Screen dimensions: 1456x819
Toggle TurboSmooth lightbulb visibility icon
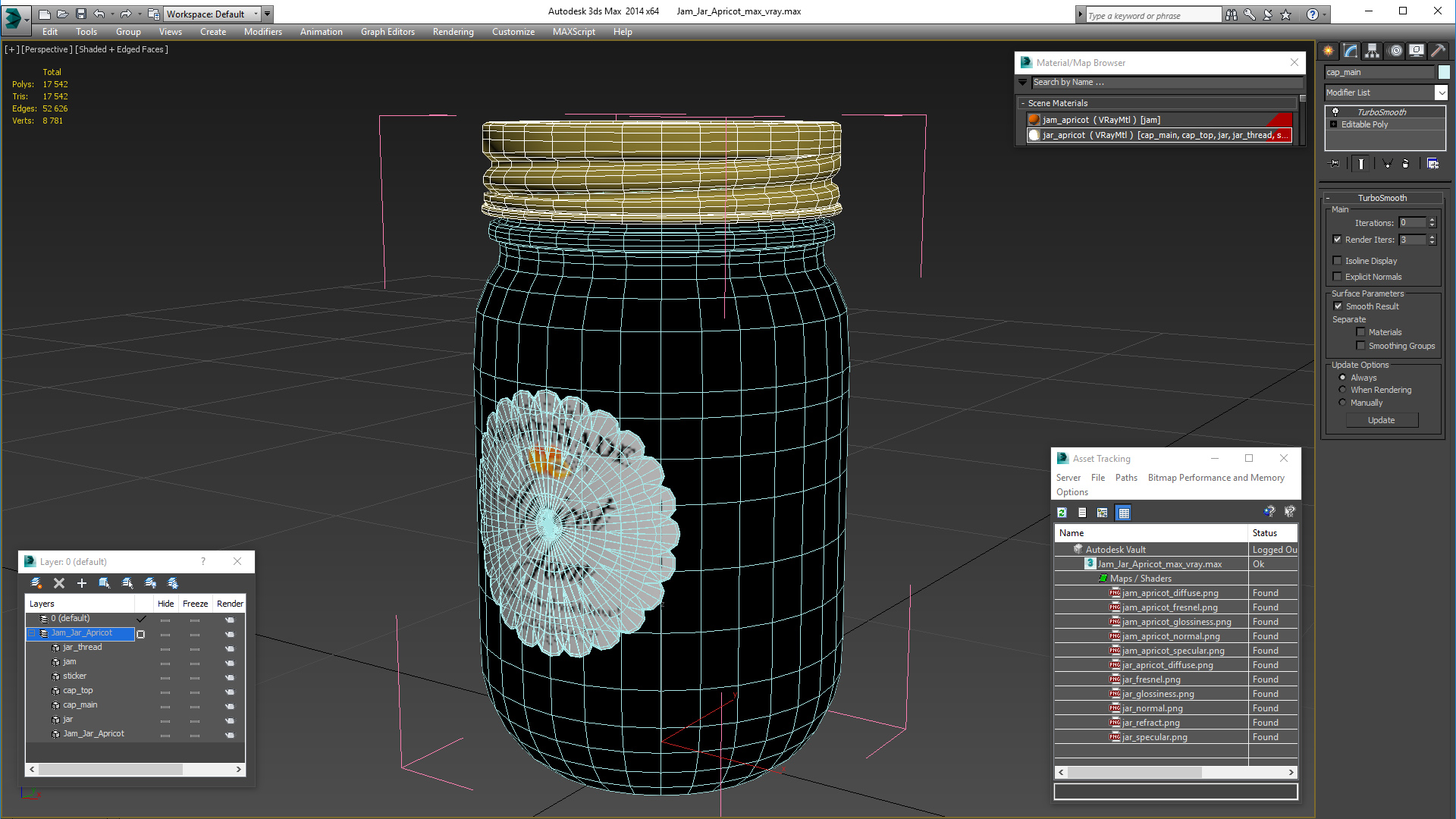pyautogui.click(x=1335, y=112)
